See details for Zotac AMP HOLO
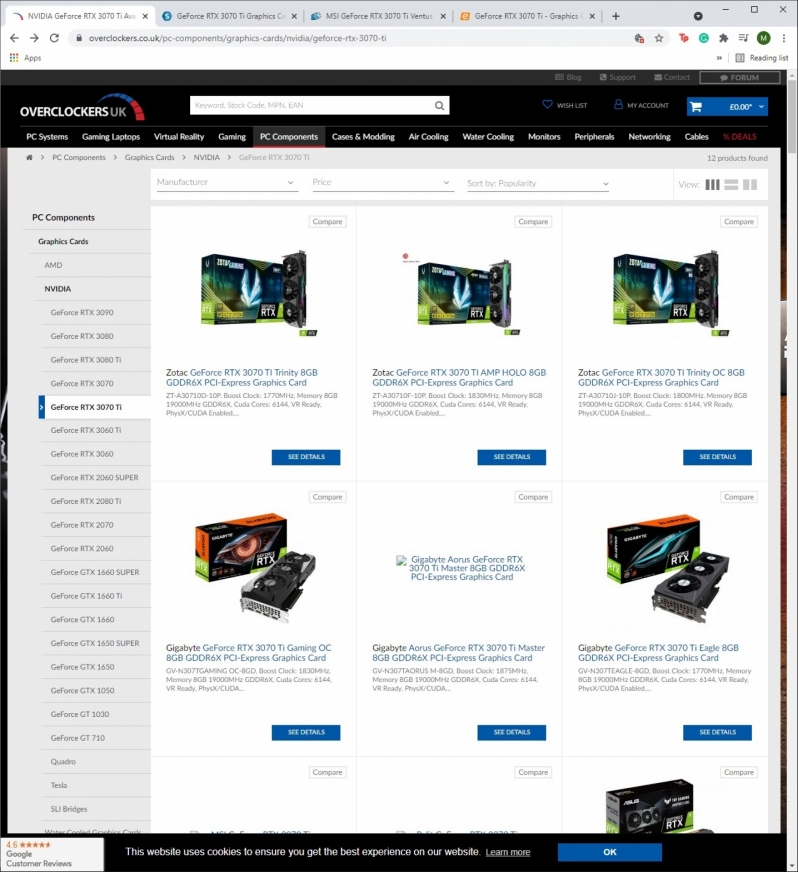This screenshot has height=872, width=798. tap(512, 457)
